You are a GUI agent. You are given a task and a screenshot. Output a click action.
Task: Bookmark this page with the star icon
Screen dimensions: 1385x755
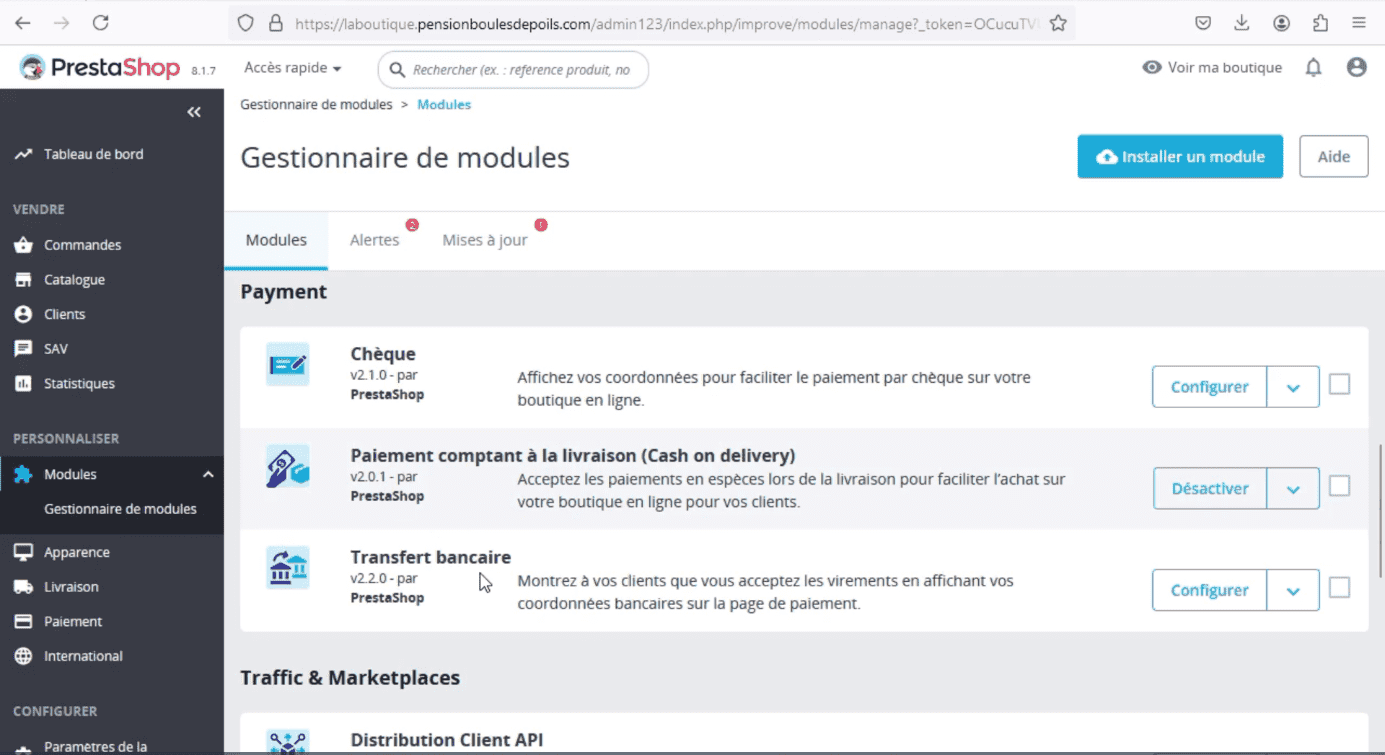[1058, 22]
